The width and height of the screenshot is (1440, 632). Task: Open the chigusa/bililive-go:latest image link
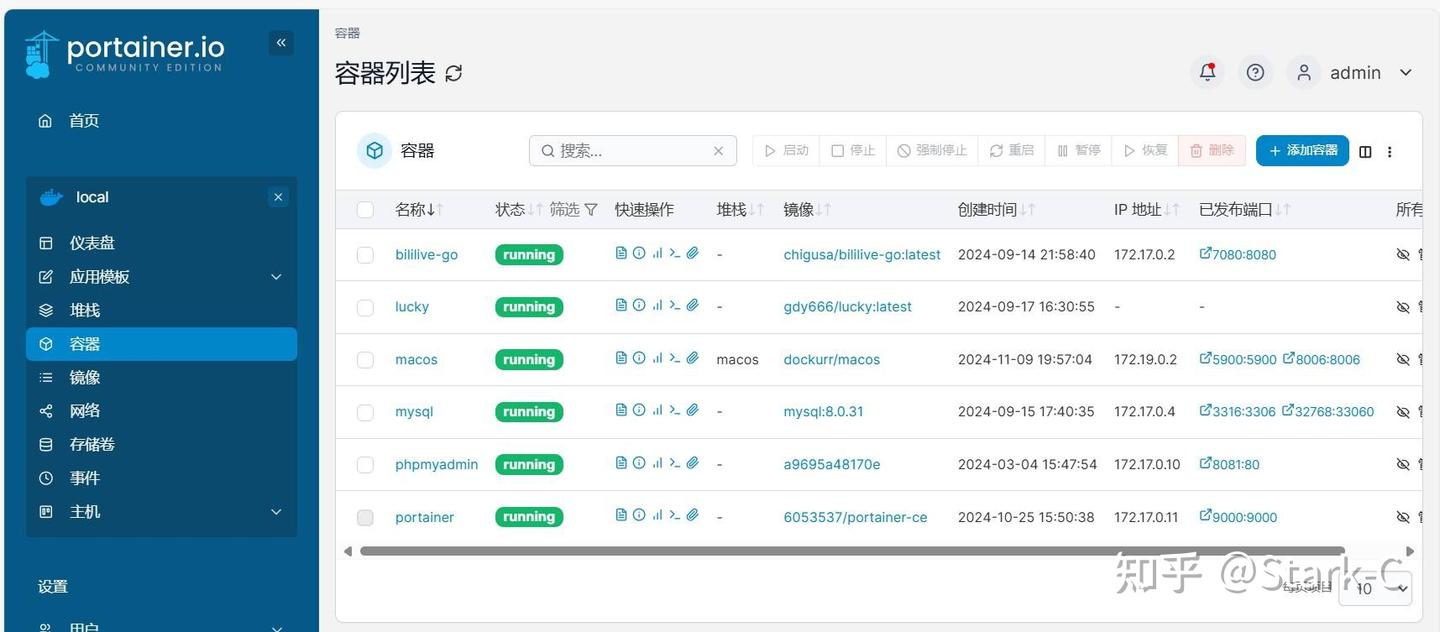tap(862, 254)
